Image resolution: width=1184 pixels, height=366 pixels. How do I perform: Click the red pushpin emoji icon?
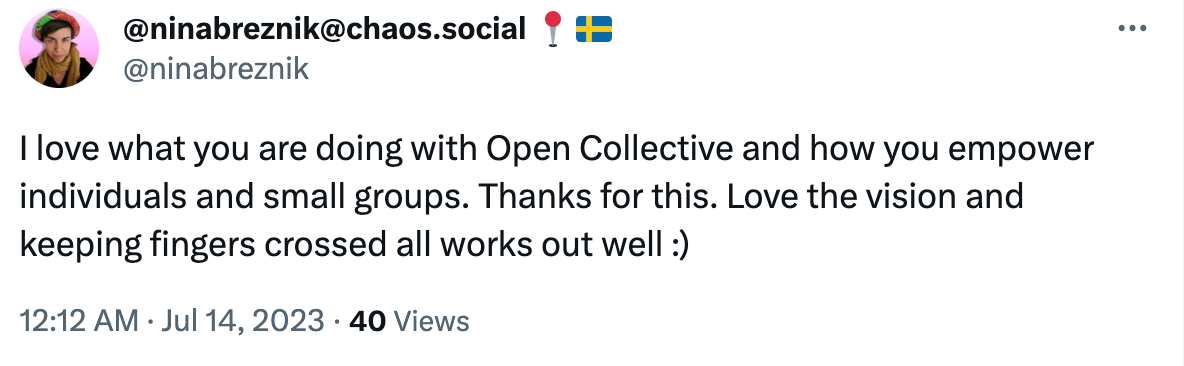[x=553, y=30]
